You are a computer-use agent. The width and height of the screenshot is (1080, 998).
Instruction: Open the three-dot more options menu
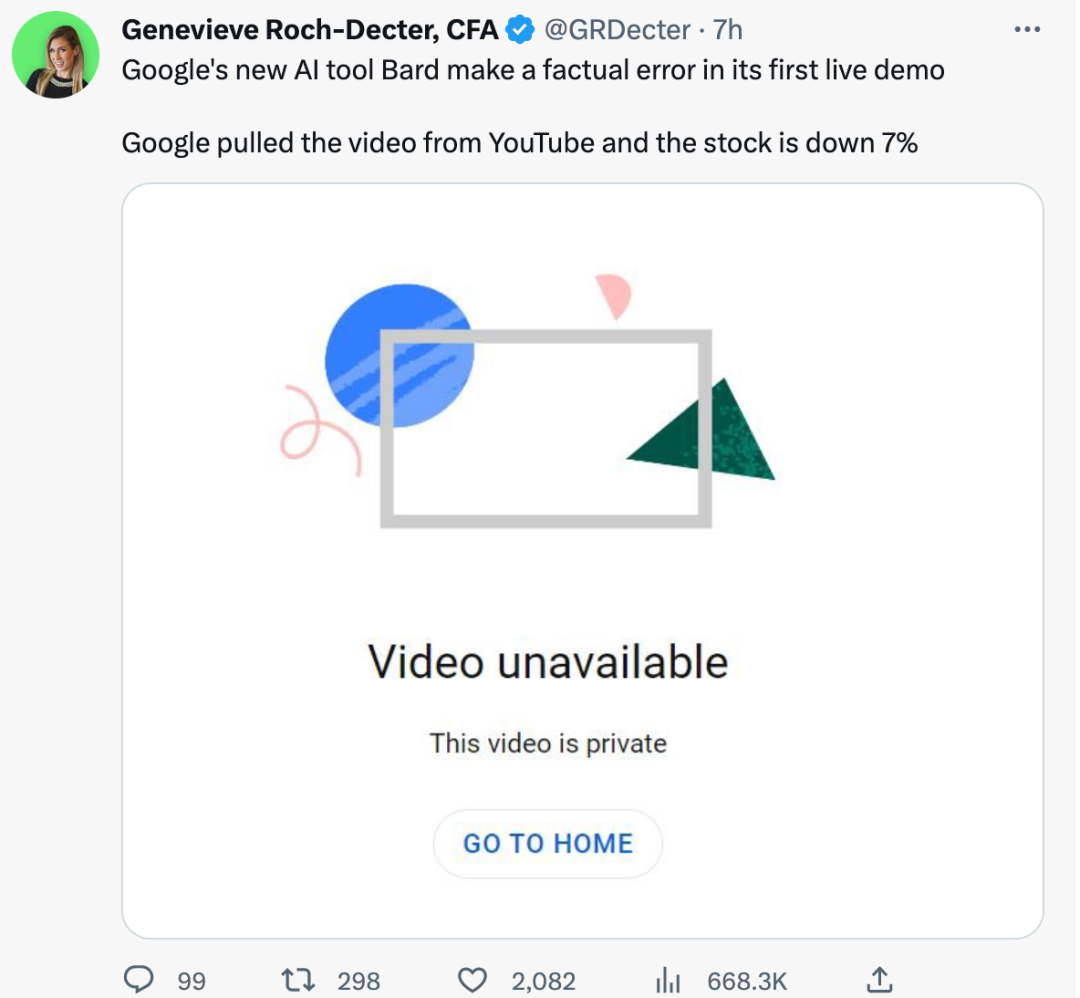pos(1027,30)
